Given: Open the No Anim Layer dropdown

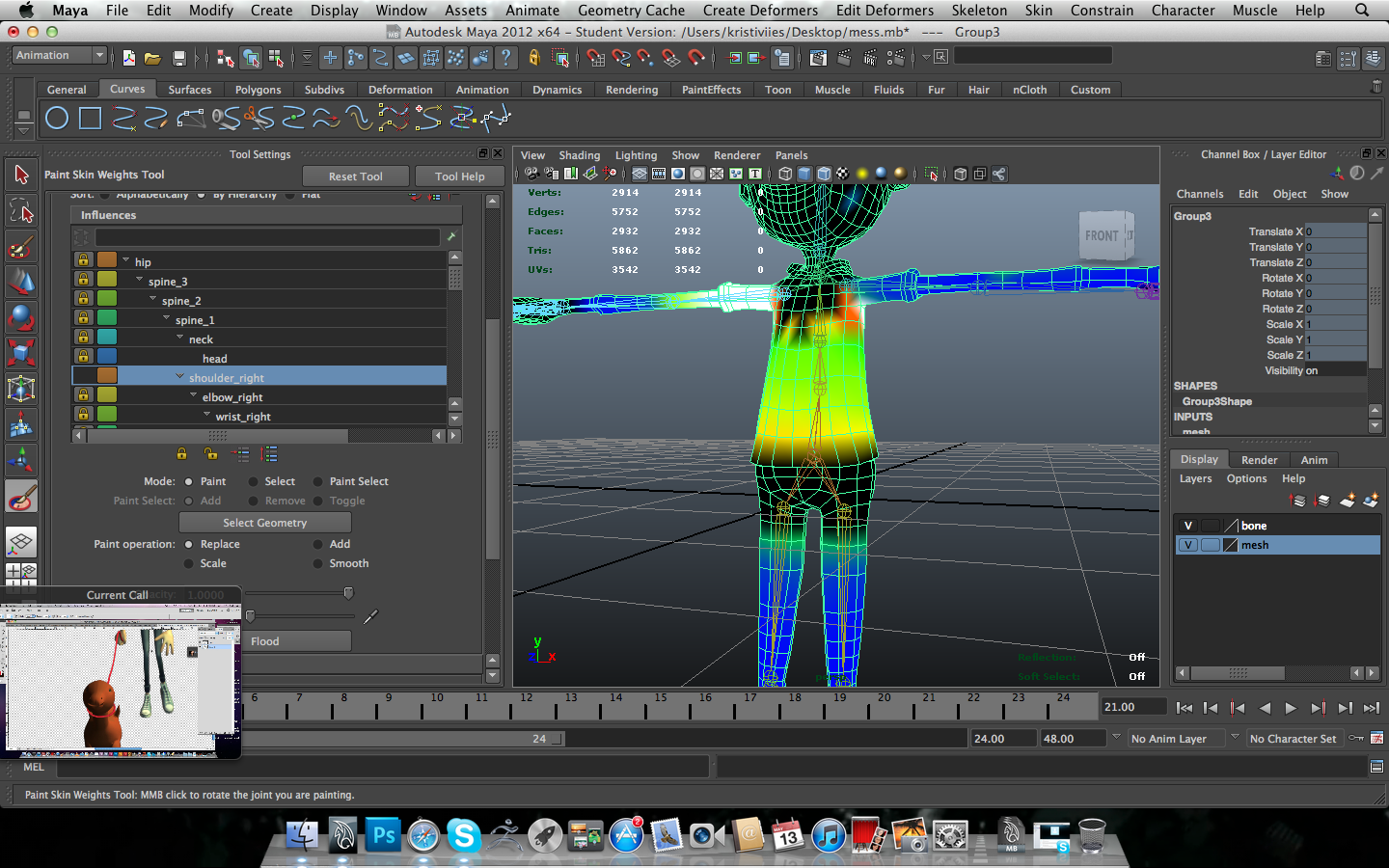Looking at the screenshot, I should [1176, 738].
